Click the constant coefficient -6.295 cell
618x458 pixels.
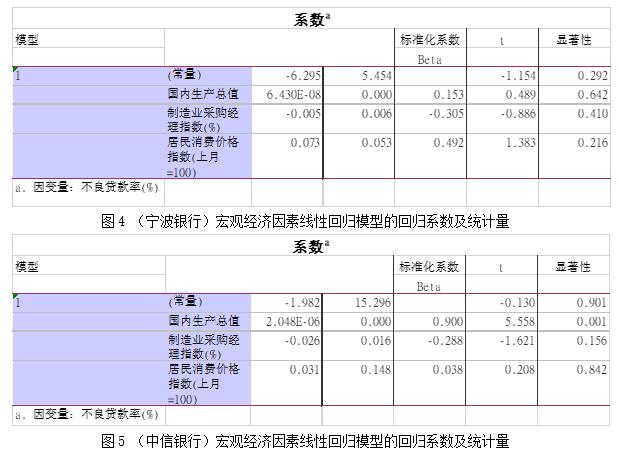tap(287, 75)
